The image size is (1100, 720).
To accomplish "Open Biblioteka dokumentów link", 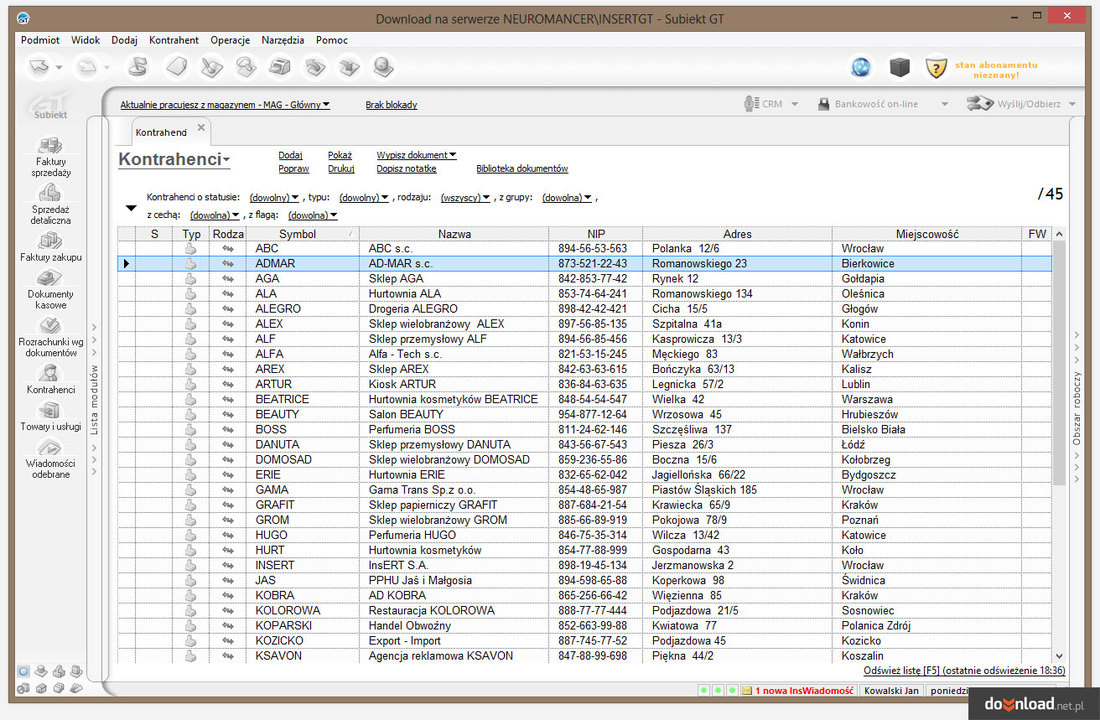I will 522,168.
